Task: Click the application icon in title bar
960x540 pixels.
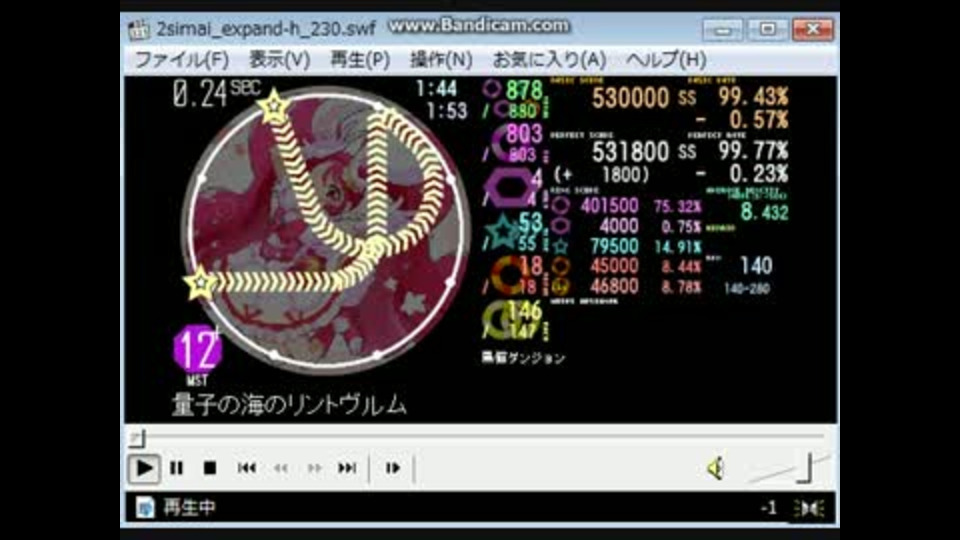Action: click(x=138, y=29)
